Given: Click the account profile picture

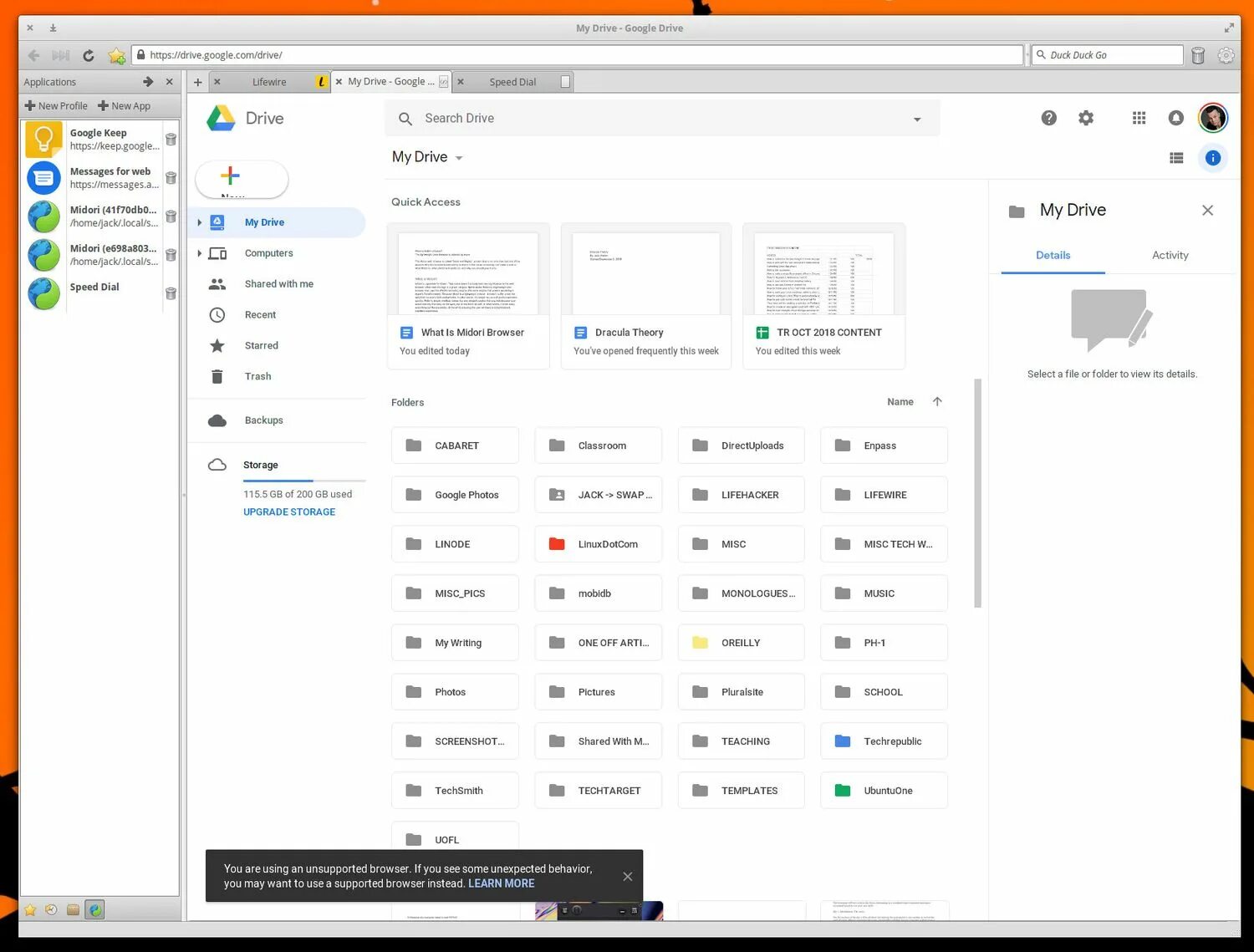Looking at the screenshot, I should click(1213, 118).
